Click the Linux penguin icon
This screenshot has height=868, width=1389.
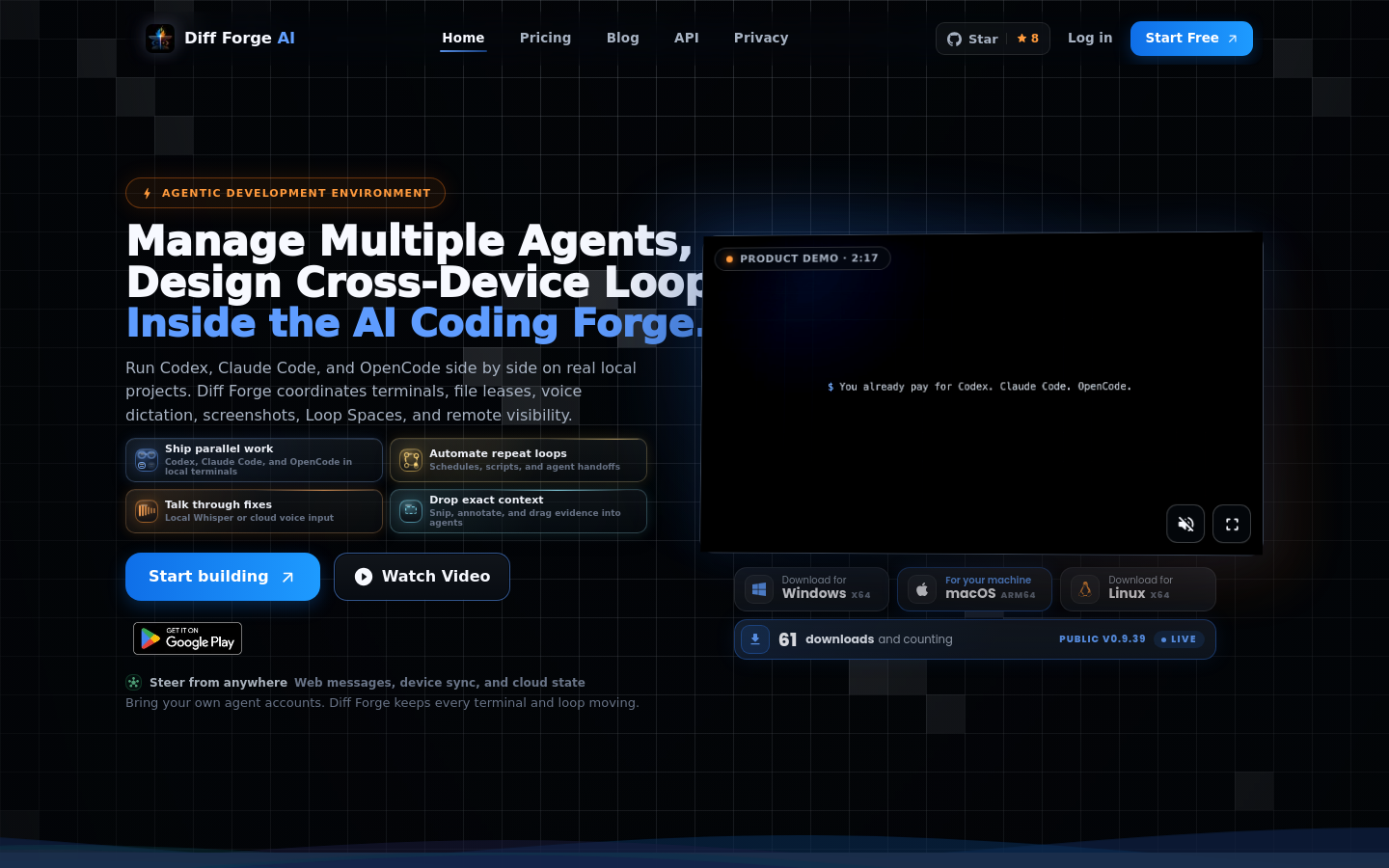[1085, 589]
